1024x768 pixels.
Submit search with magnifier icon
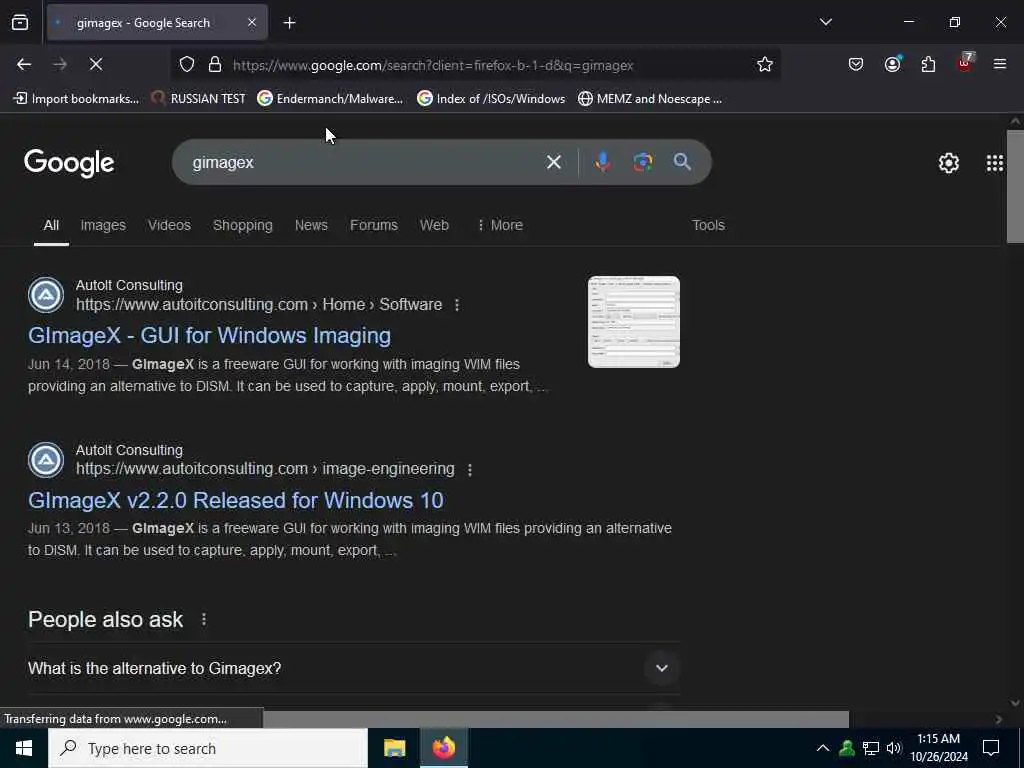(x=682, y=162)
